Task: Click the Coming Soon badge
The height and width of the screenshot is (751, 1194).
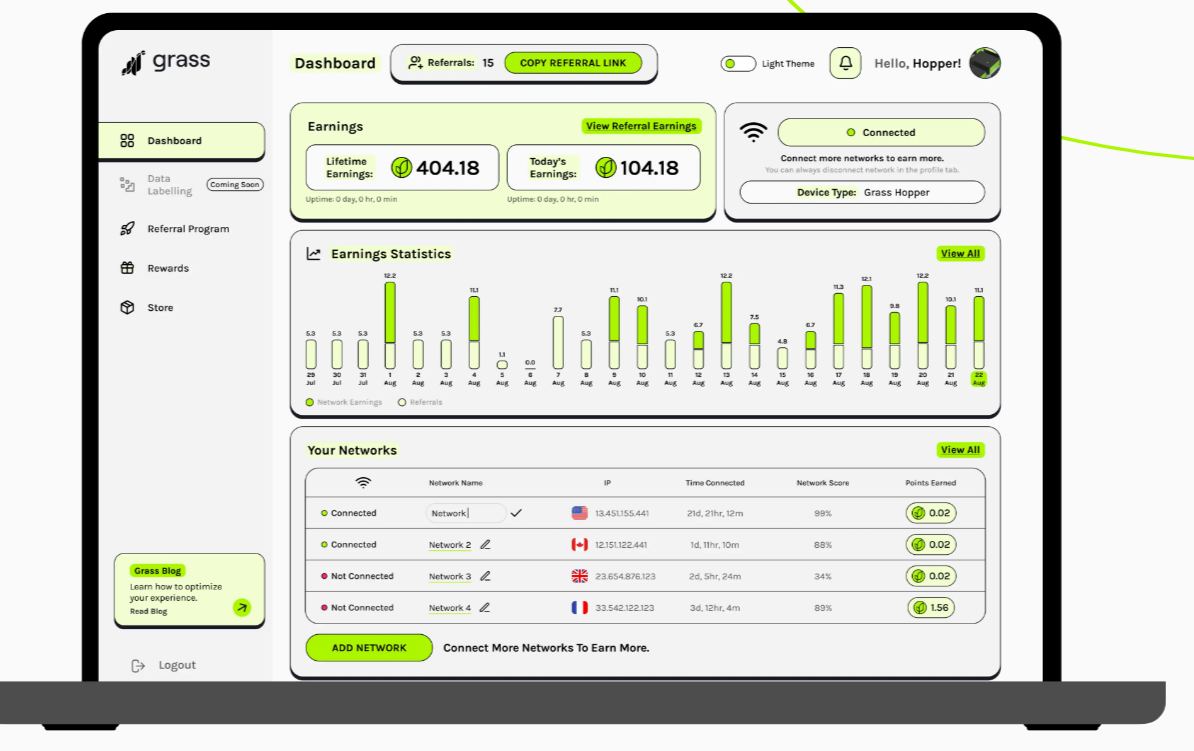Action: pyautogui.click(x=235, y=184)
